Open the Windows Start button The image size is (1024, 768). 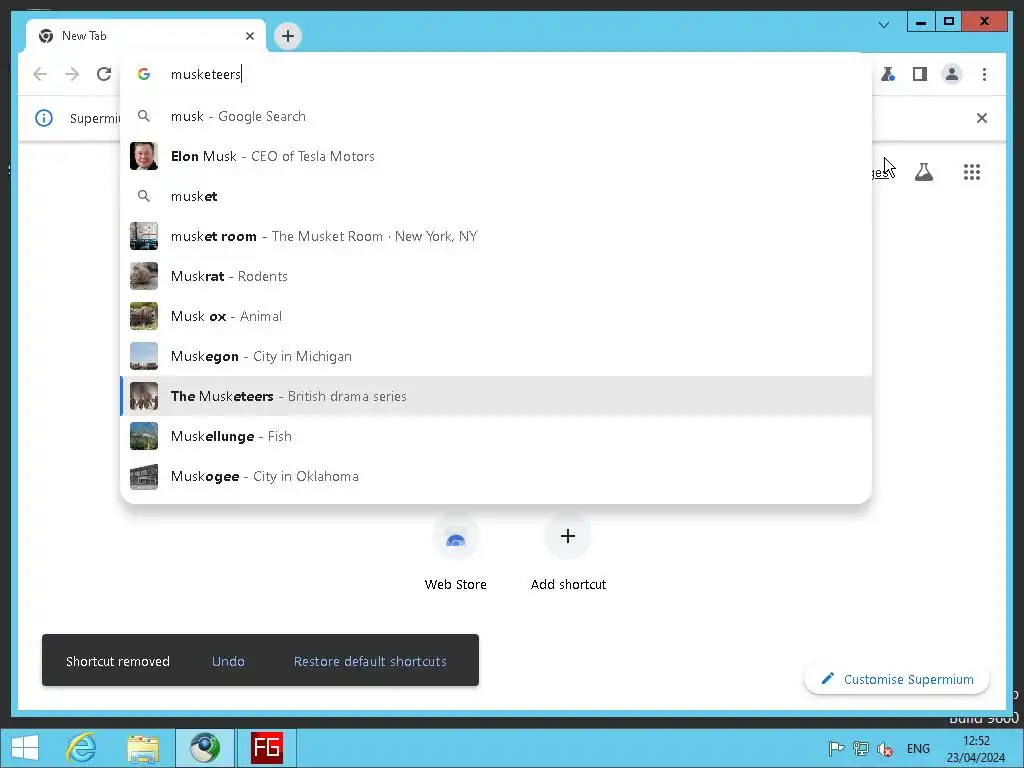pyautogui.click(x=25, y=748)
